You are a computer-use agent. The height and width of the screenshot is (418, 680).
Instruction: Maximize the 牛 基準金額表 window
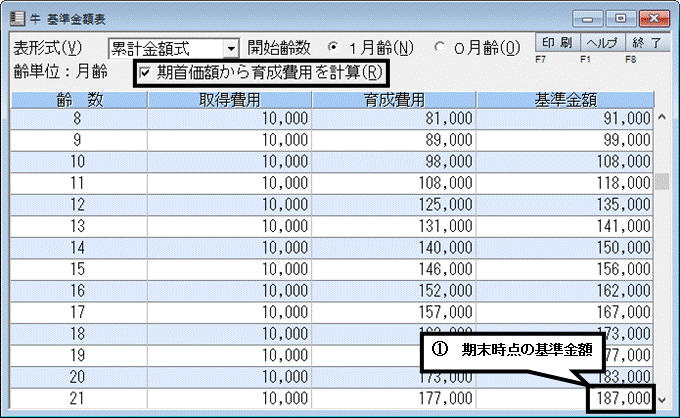pyautogui.click(x=621, y=19)
